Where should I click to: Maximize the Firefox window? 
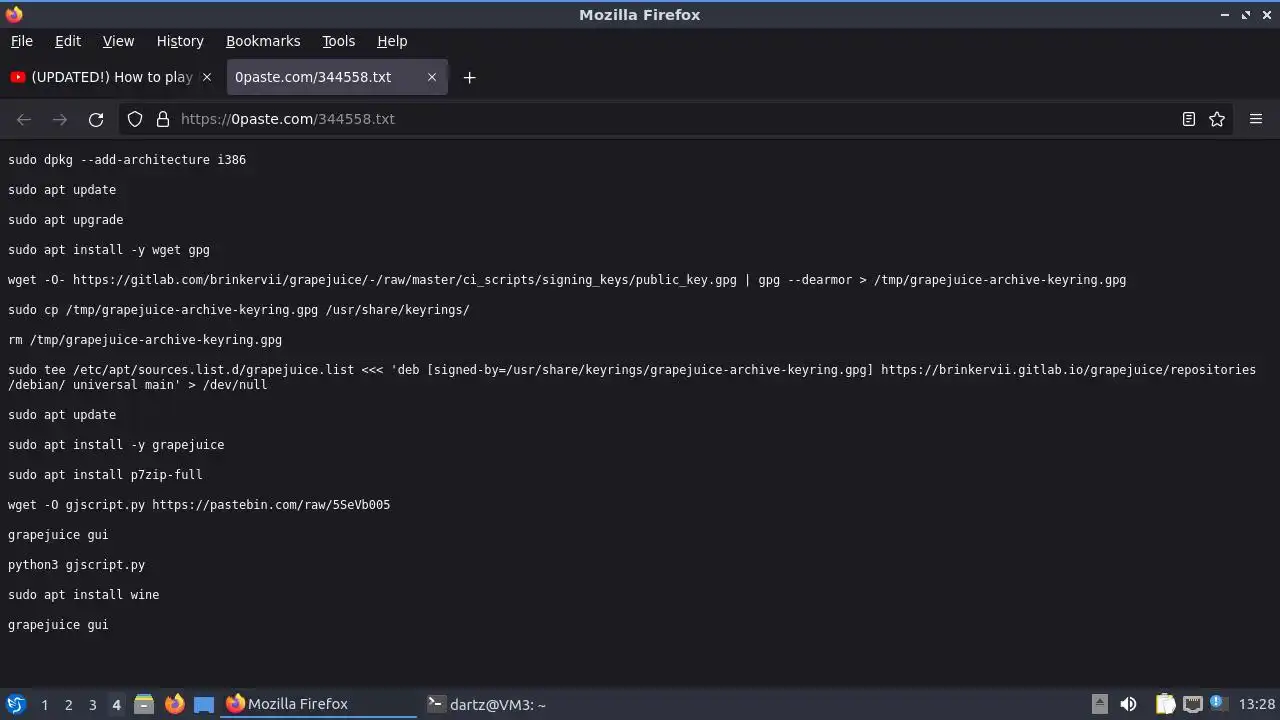[1246, 15]
